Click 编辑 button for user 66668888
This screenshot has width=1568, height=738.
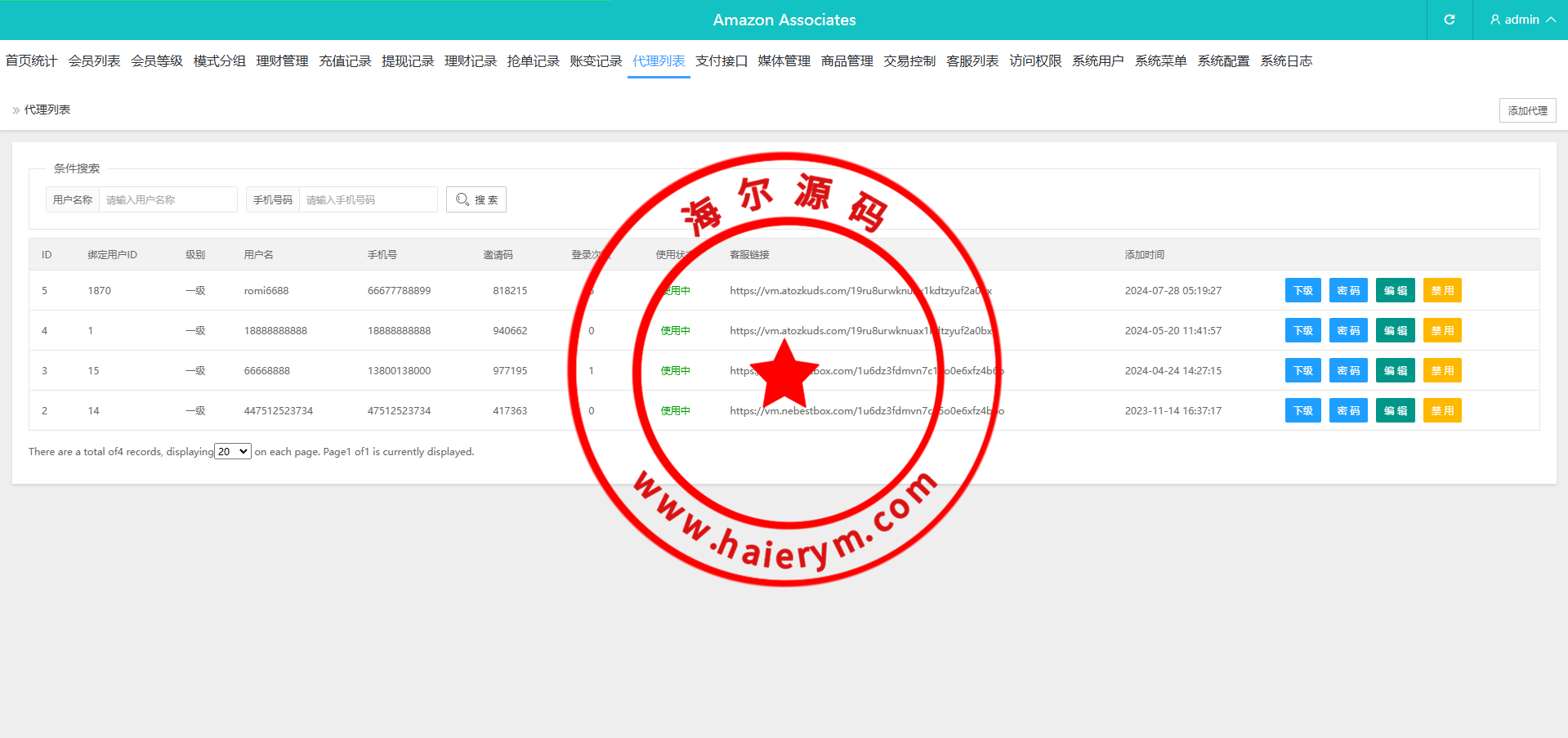point(1395,371)
